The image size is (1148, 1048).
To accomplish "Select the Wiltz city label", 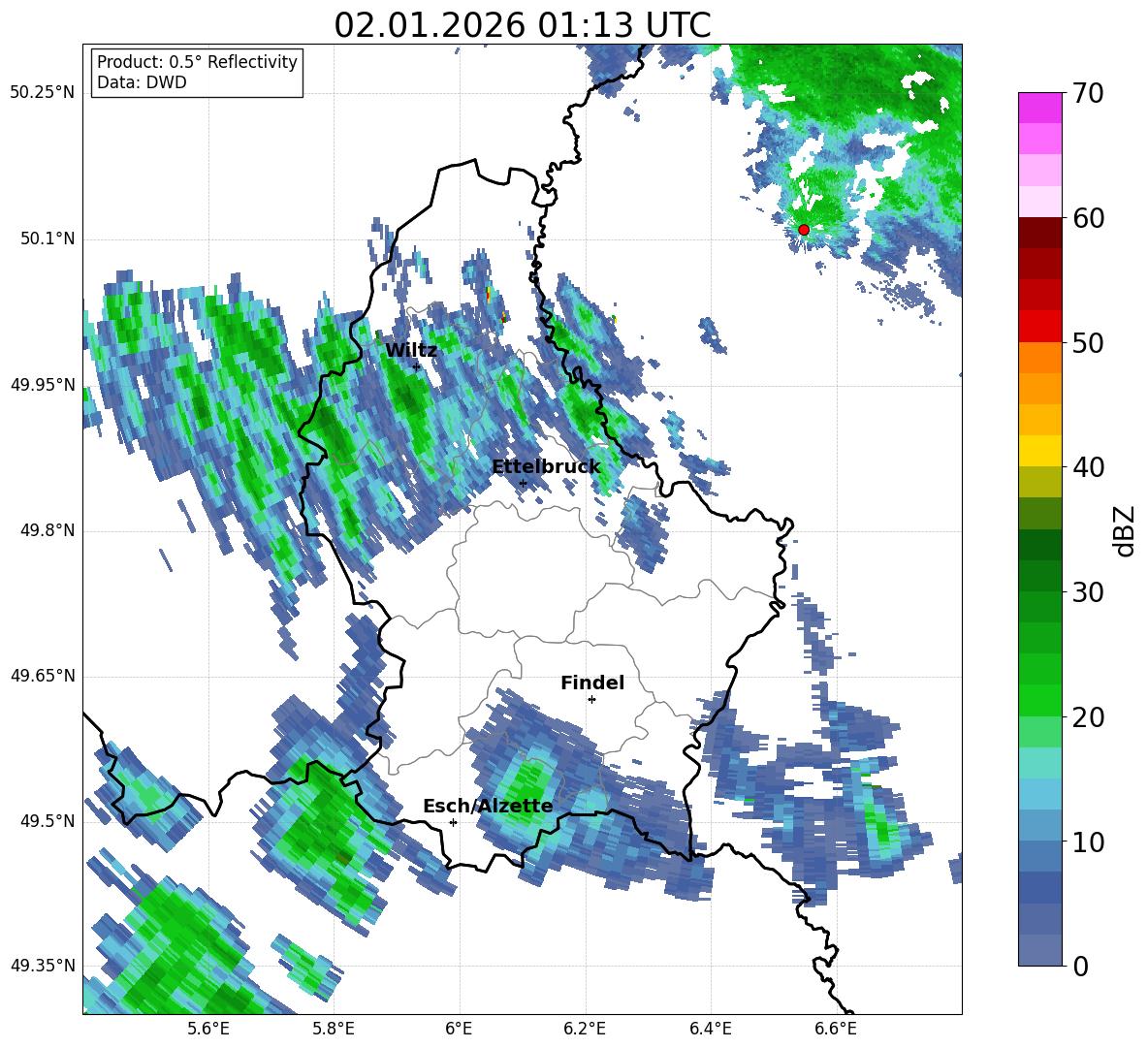I will [x=411, y=350].
